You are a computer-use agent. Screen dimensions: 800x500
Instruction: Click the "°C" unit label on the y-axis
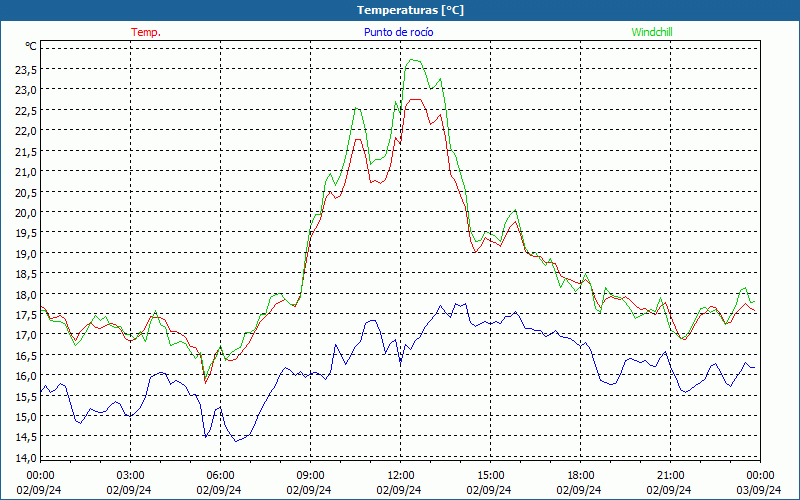click(31, 46)
